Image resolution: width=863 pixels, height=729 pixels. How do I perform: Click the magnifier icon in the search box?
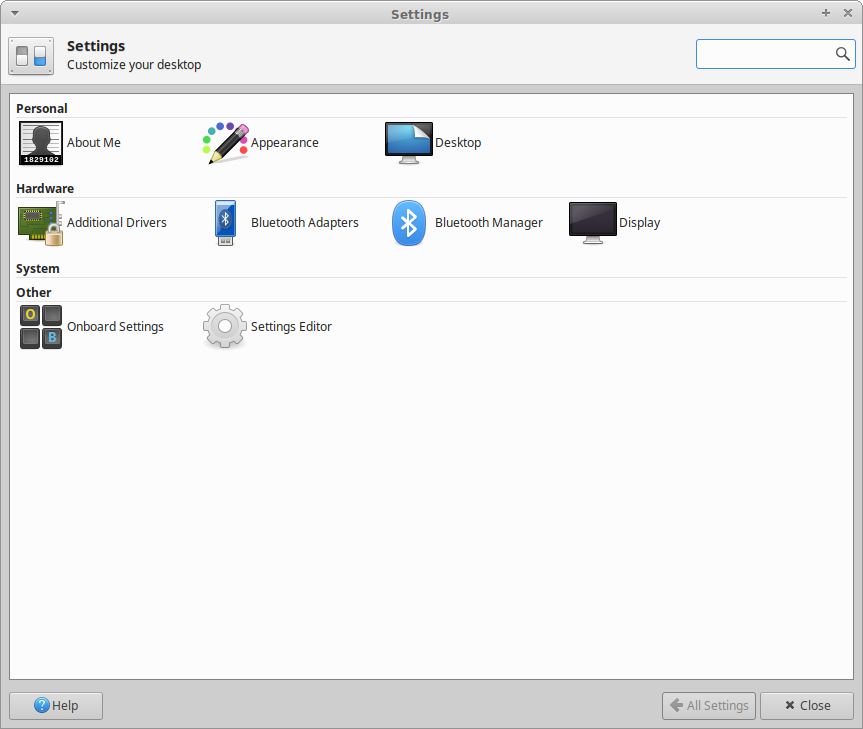(843, 54)
